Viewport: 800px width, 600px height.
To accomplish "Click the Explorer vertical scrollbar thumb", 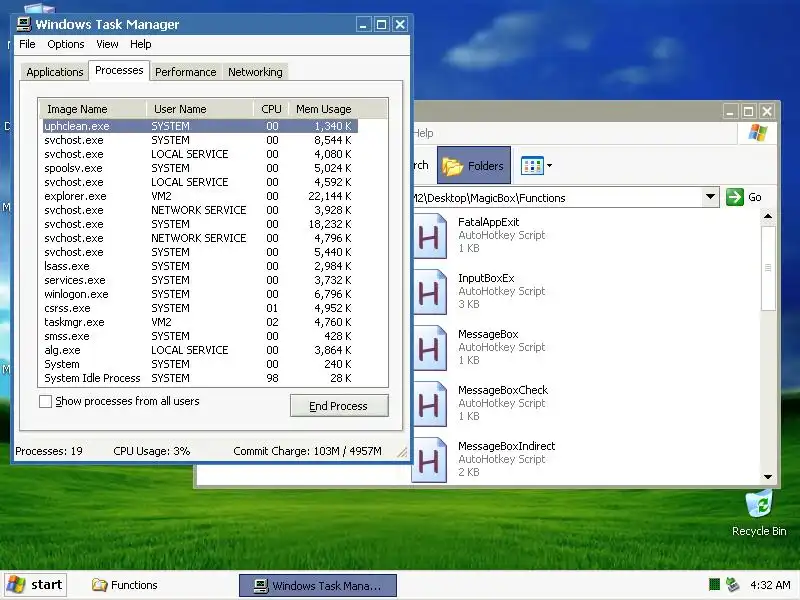I will (768, 268).
